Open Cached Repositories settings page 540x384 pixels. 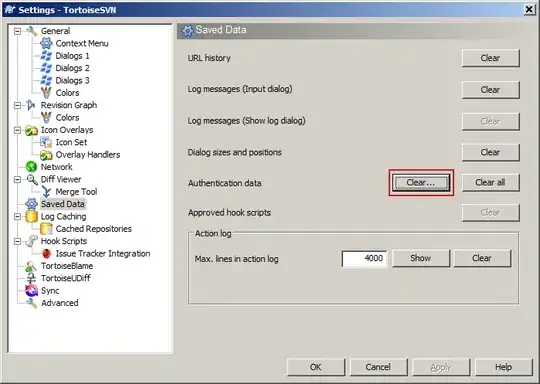point(94,229)
